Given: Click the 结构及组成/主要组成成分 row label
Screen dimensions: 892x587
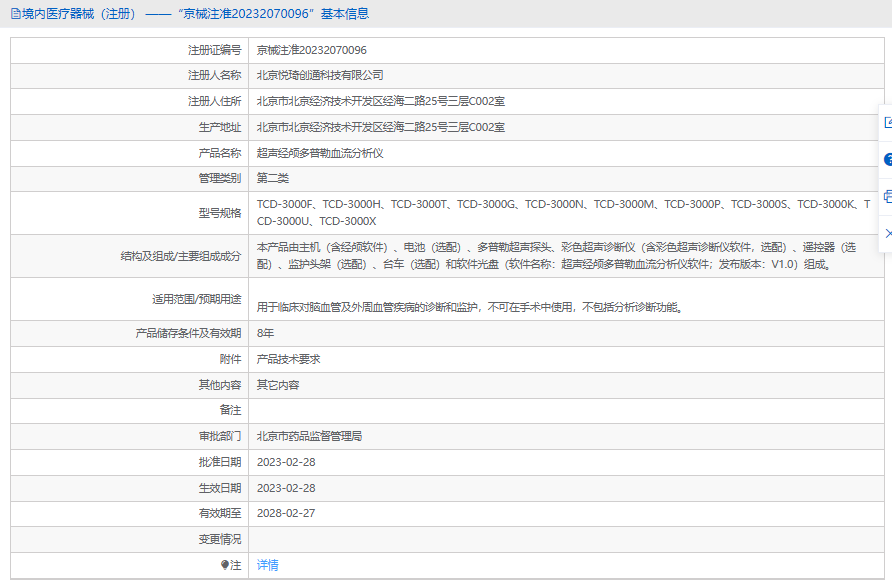Looking at the screenshot, I should tap(181, 256).
